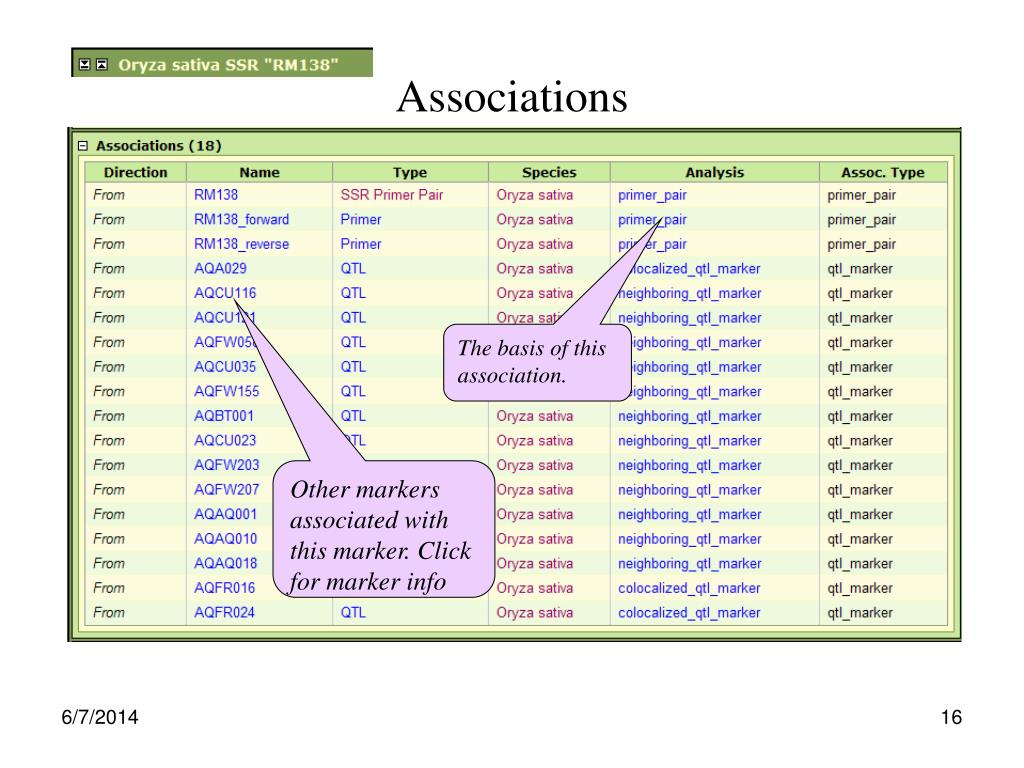The height and width of the screenshot is (768, 1024).
Task: Open the RM138_forward primer link
Action: [241, 219]
